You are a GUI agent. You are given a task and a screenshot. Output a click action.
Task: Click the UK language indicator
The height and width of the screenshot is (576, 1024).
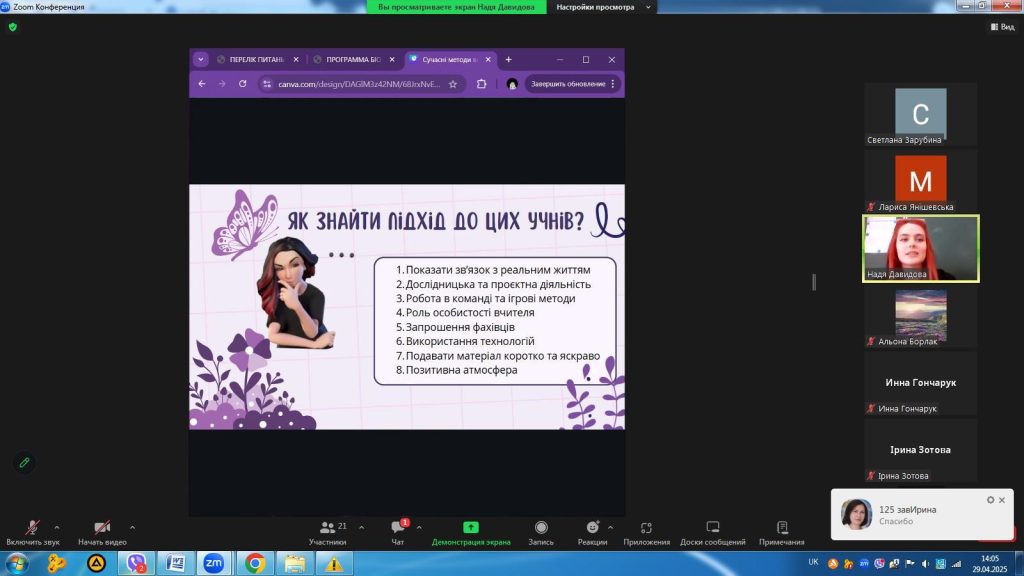(813, 562)
